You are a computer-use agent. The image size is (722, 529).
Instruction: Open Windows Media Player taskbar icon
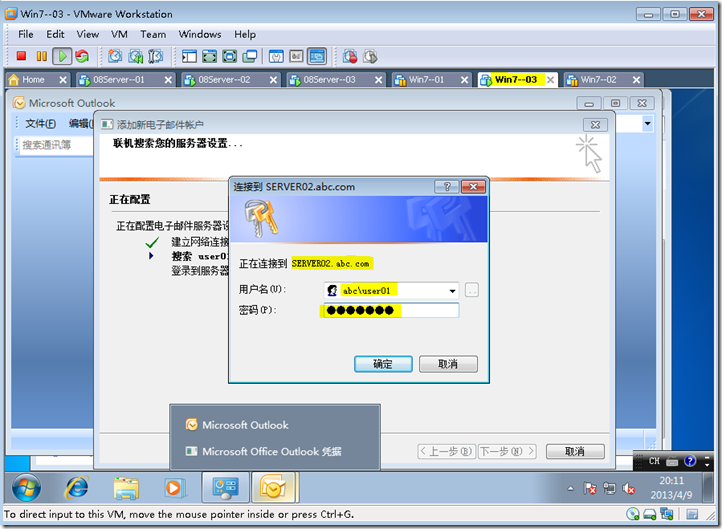pyautogui.click(x=174, y=488)
